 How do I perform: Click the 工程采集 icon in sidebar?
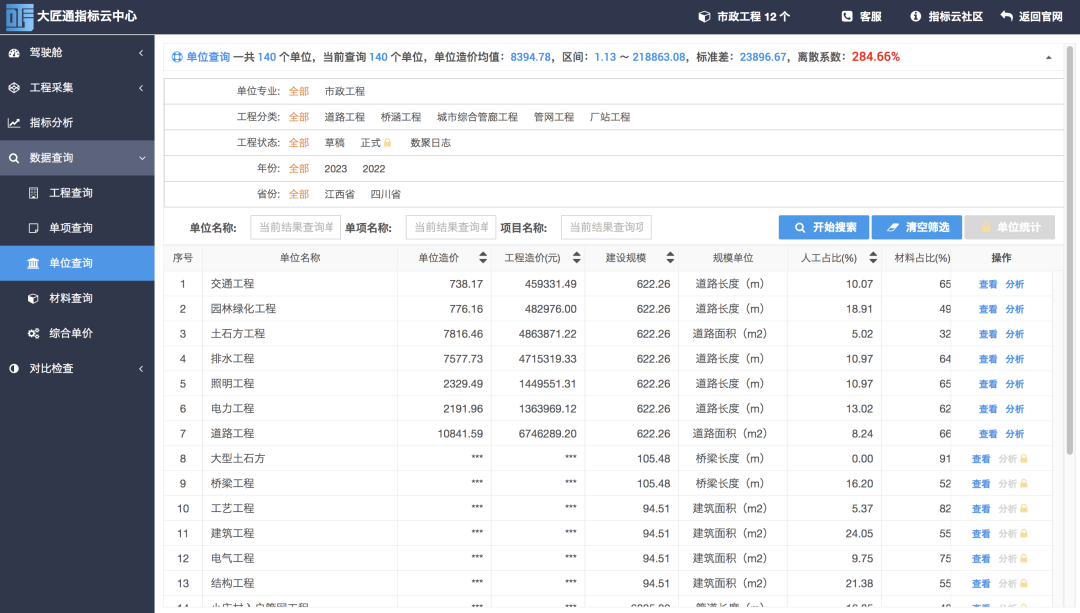(14, 87)
